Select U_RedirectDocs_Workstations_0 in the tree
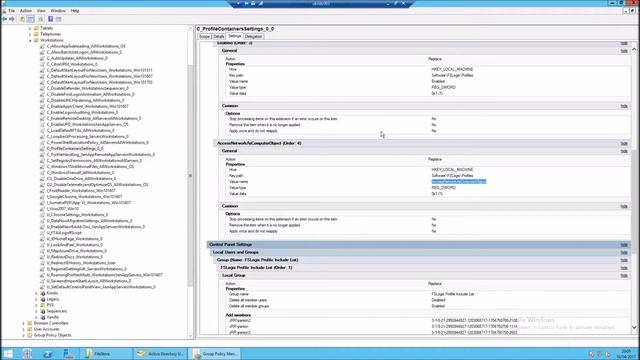 click(75, 257)
